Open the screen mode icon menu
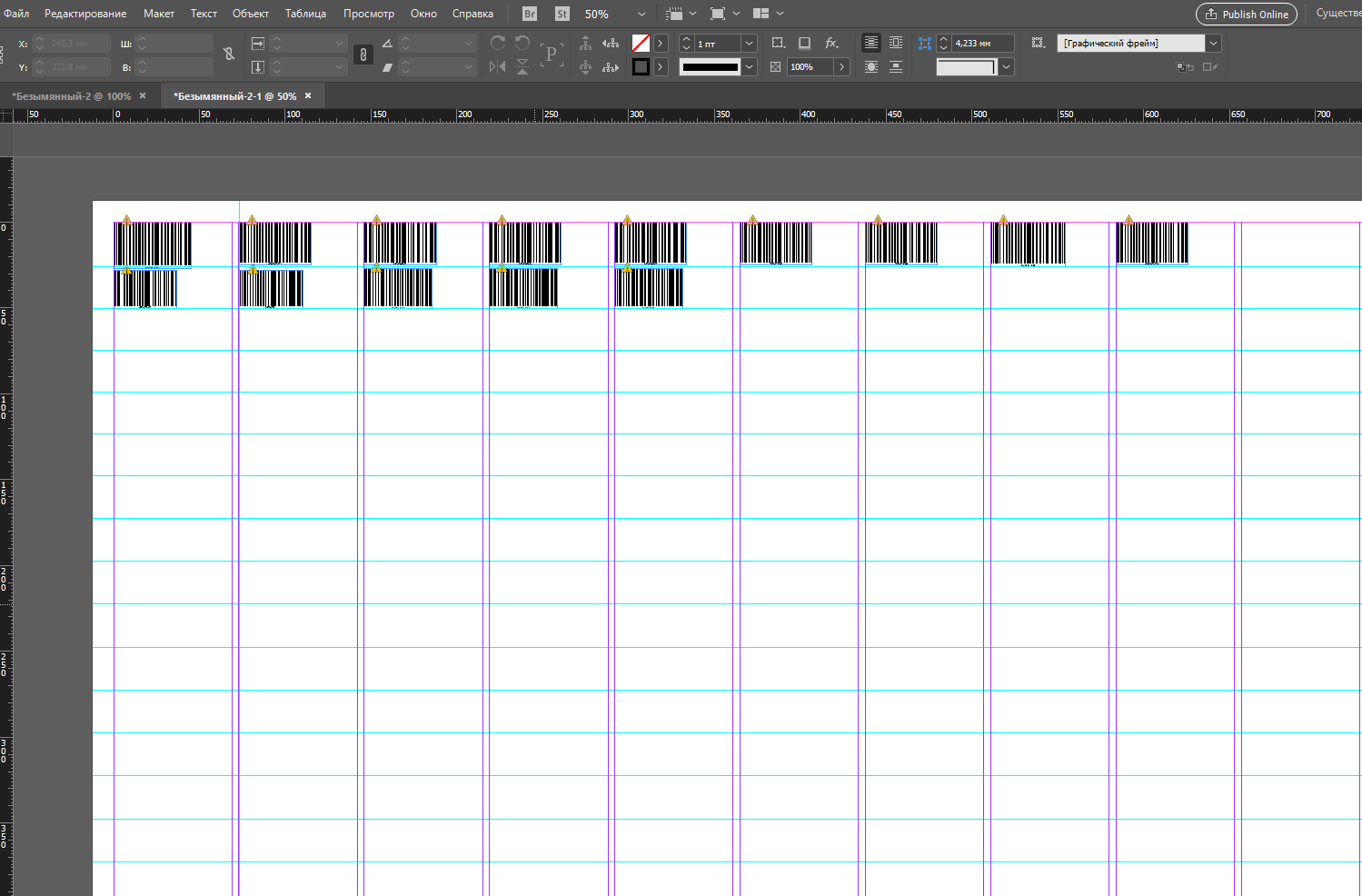 (x=724, y=14)
